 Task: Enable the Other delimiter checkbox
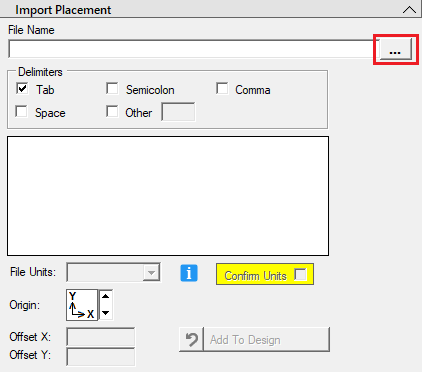pos(112,111)
